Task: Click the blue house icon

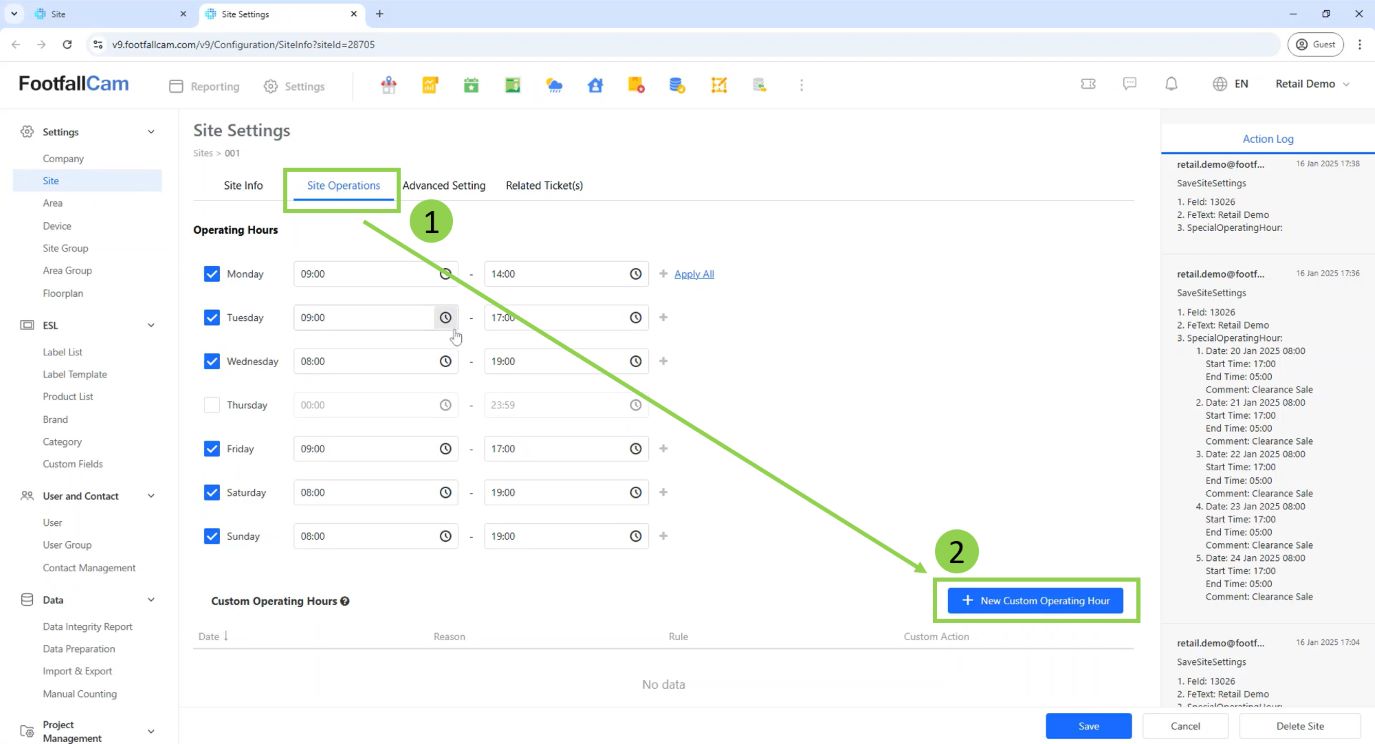Action: click(x=595, y=86)
